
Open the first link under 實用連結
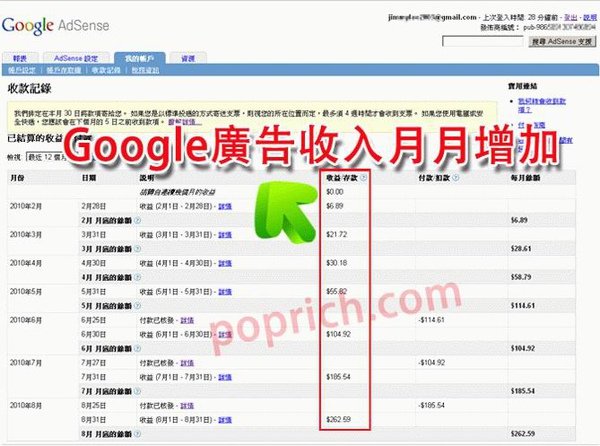[541, 105]
